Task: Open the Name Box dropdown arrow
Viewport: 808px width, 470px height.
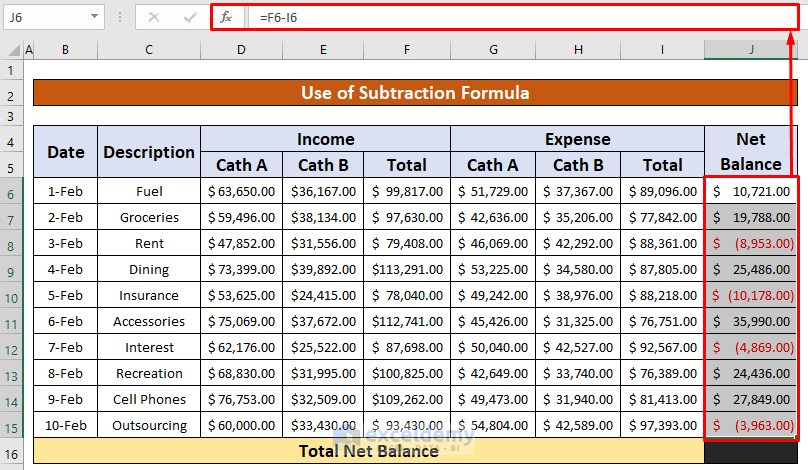Action: point(94,17)
